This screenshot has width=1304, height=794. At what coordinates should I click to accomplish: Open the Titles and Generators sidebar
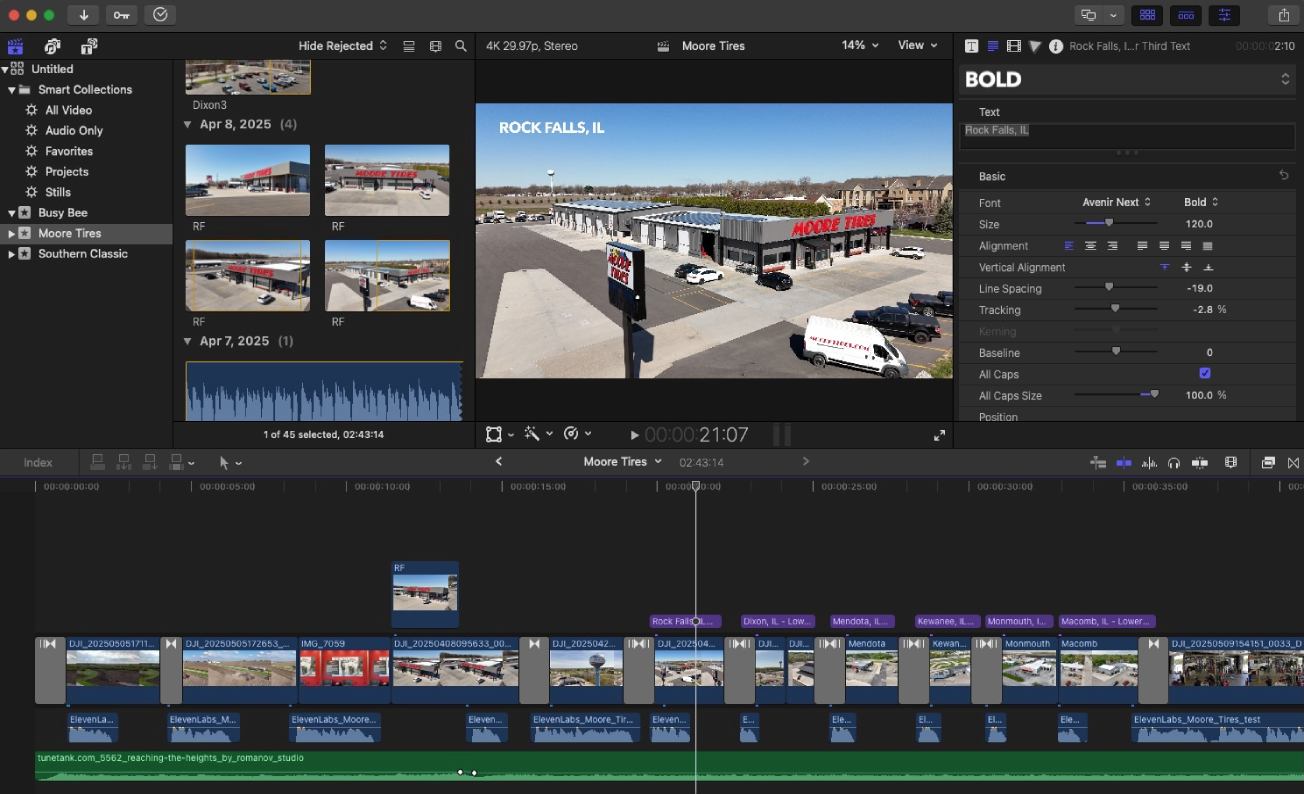click(89, 46)
